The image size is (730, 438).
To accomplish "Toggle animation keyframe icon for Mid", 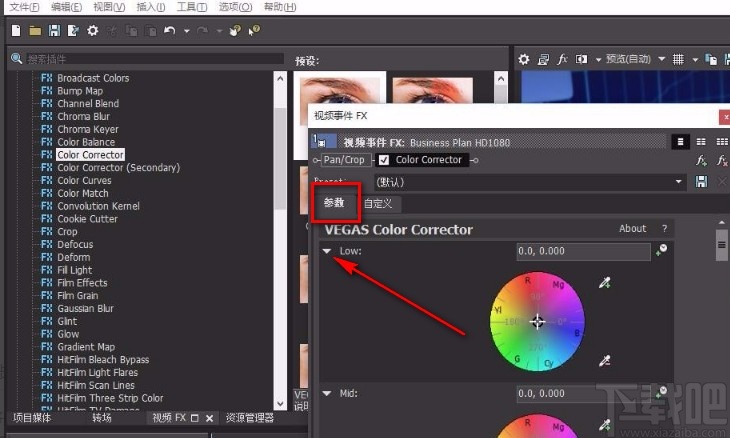I will 661,392.
